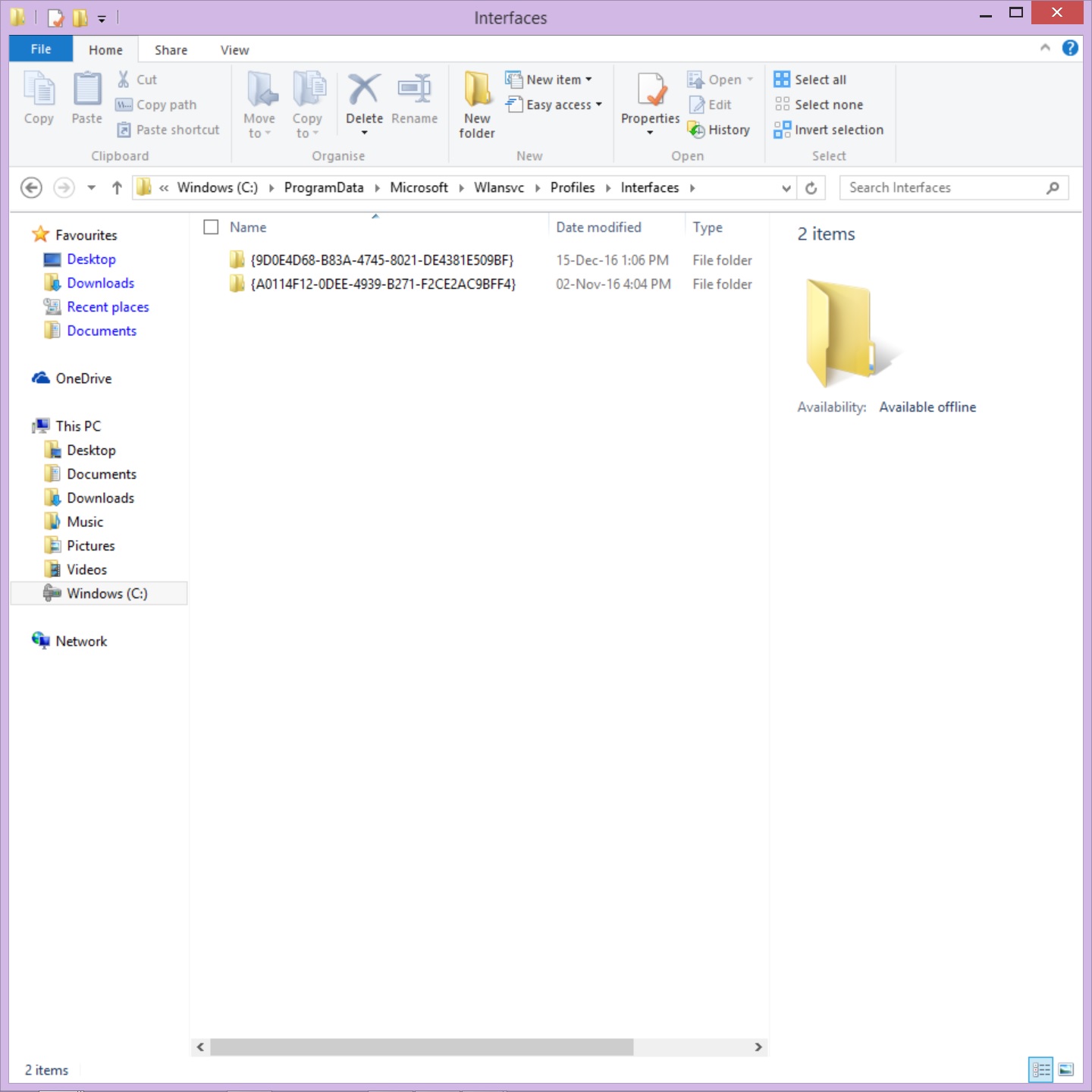Click the Cut scissors icon
Image resolution: width=1092 pixels, height=1092 pixels.
(x=124, y=79)
